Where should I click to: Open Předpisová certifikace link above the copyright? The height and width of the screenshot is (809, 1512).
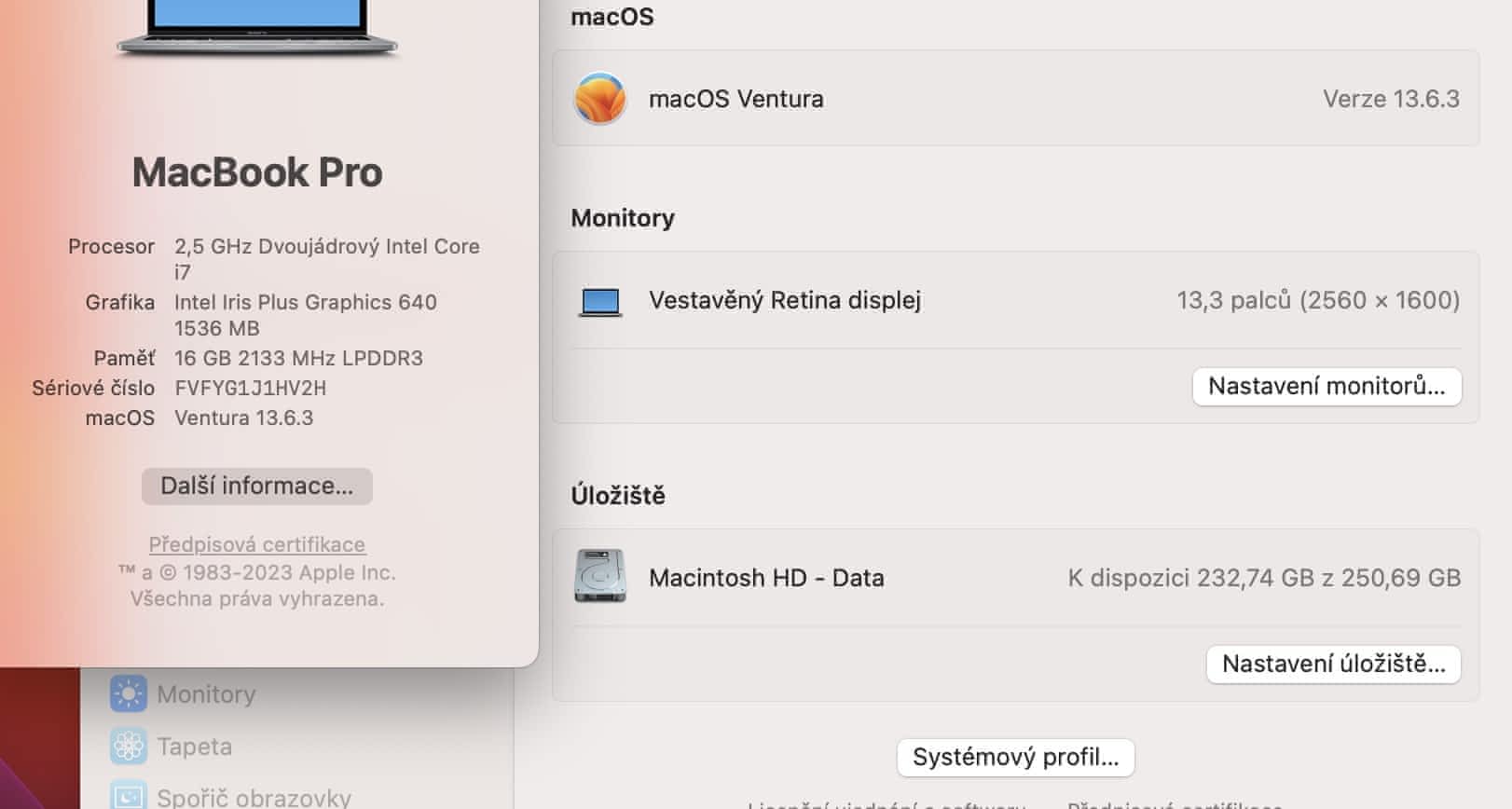tap(257, 544)
